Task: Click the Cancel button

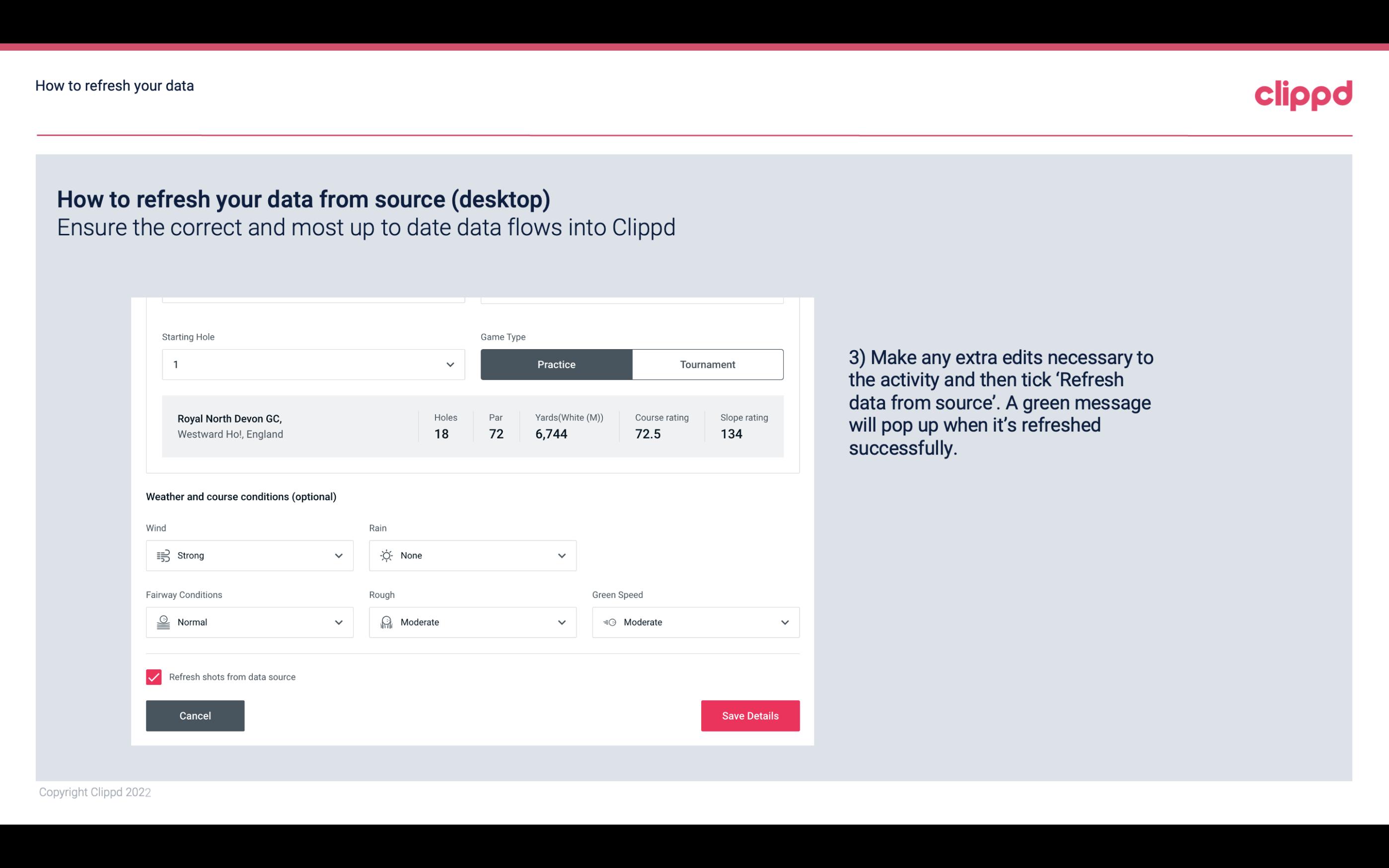Action: click(x=195, y=715)
